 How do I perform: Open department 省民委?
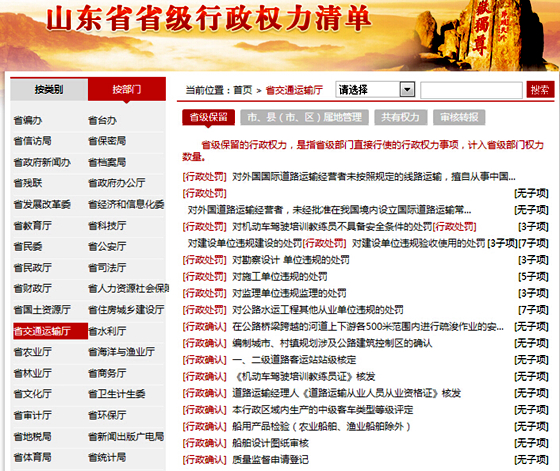(28, 246)
